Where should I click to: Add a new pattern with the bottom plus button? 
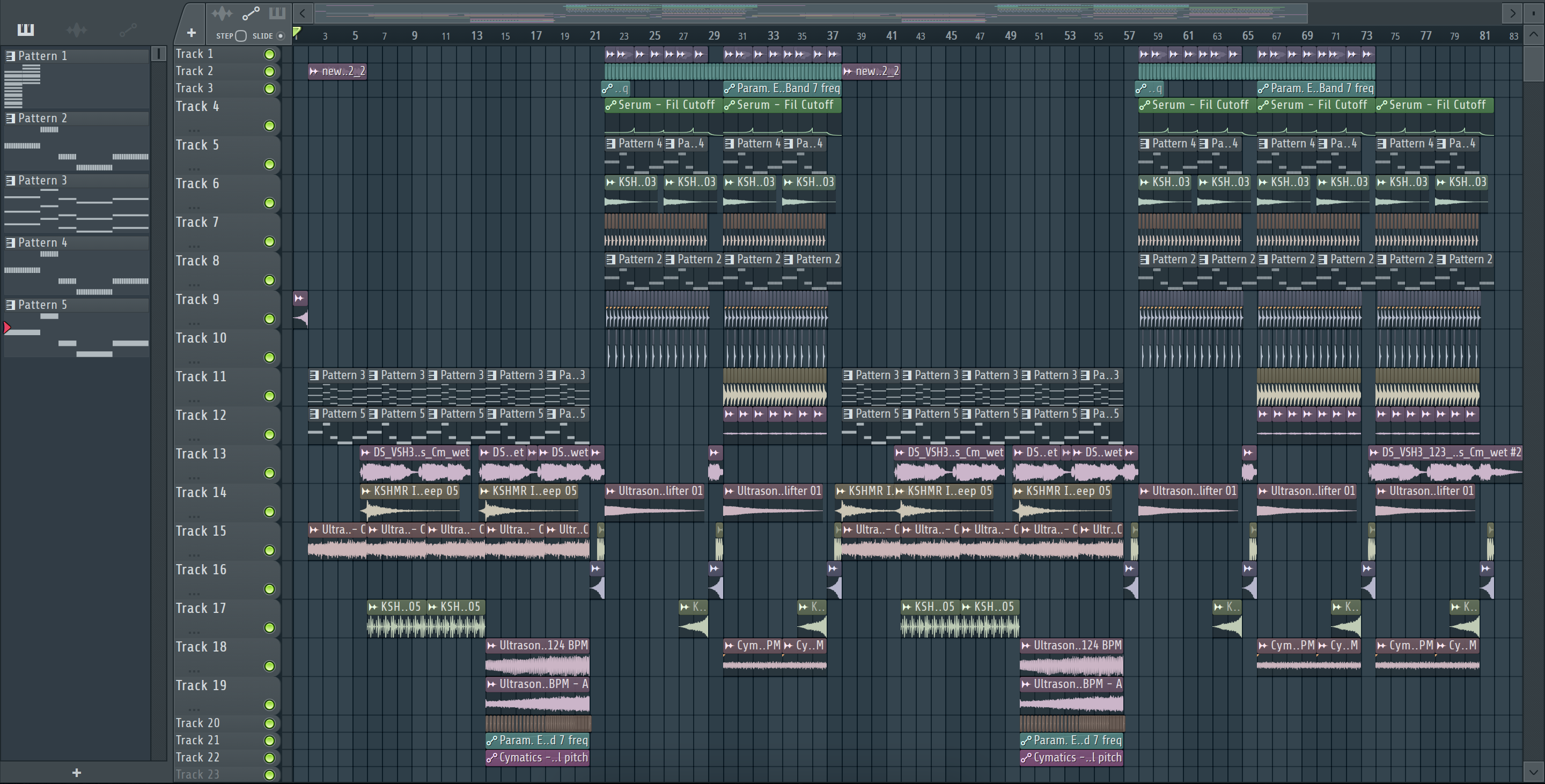[76, 773]
